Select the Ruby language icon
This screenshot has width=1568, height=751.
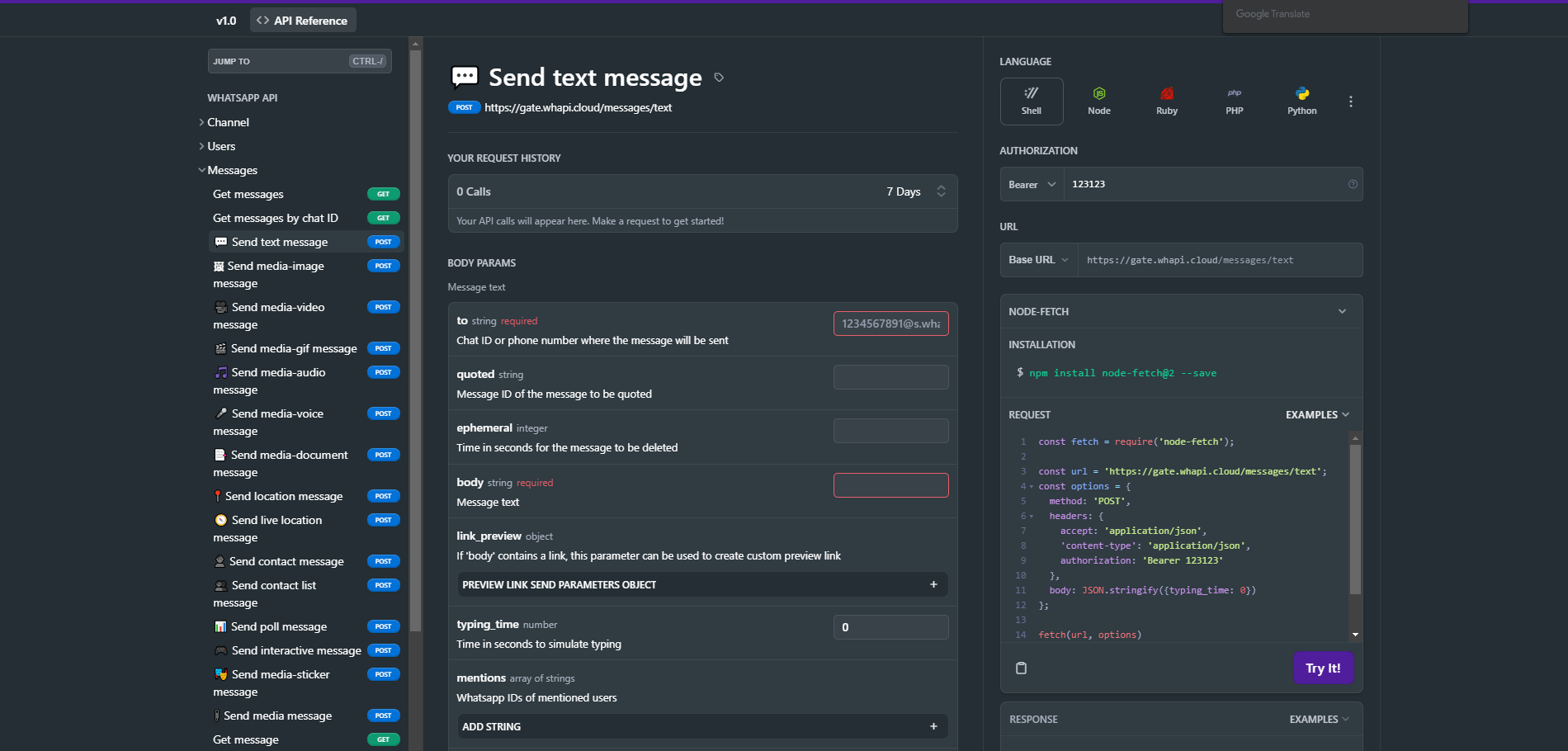click(x=1167, y=101)
